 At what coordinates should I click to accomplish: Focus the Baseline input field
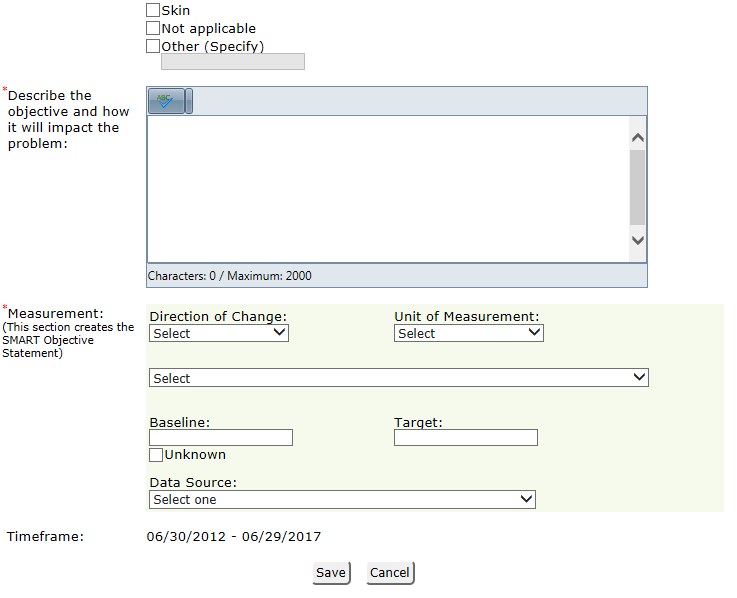(221, 438)
